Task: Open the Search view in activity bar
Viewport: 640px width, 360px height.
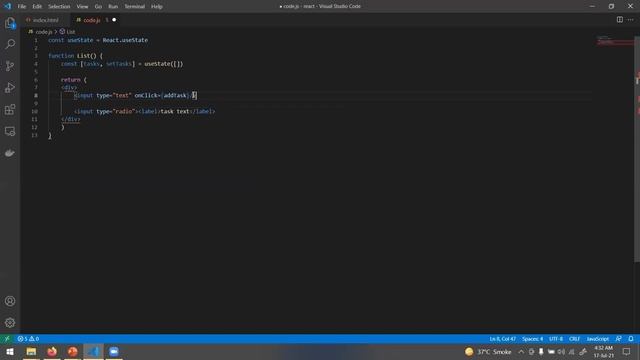Action: click(x=10, y=44)
